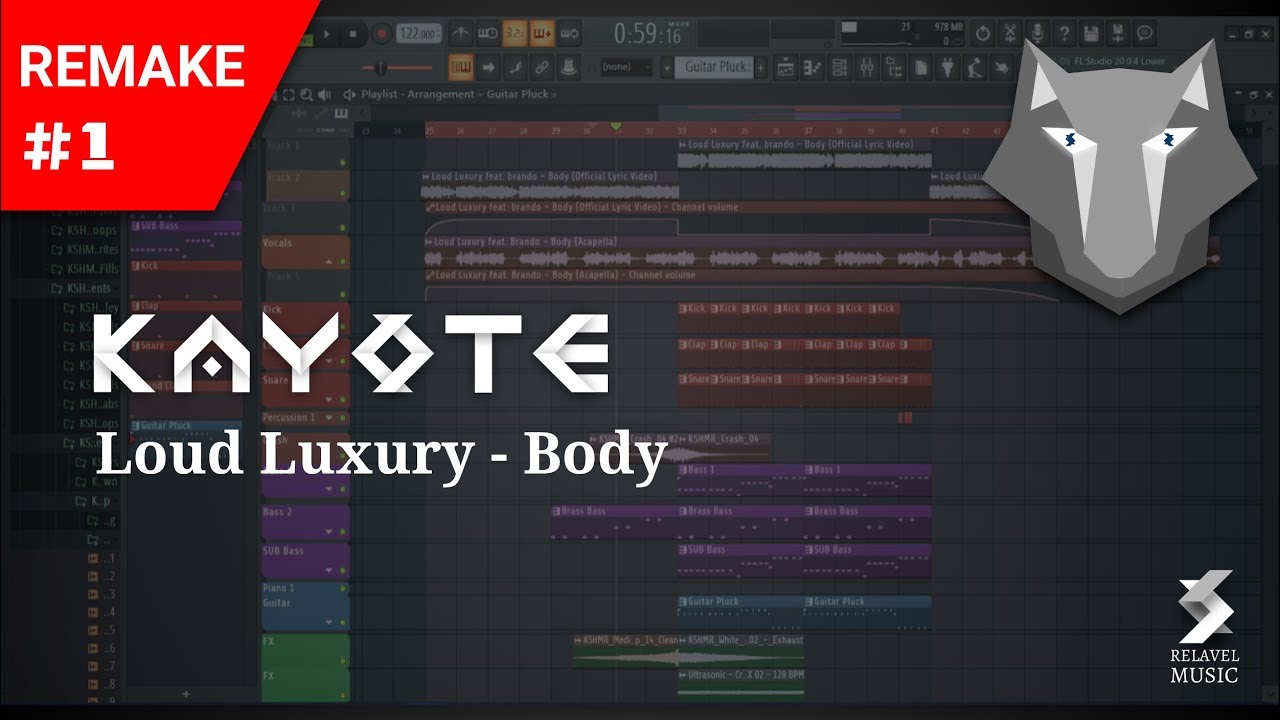The image size is (1280, 720).
Task: Open the browser view icon
Action: (x=894, y=67)
